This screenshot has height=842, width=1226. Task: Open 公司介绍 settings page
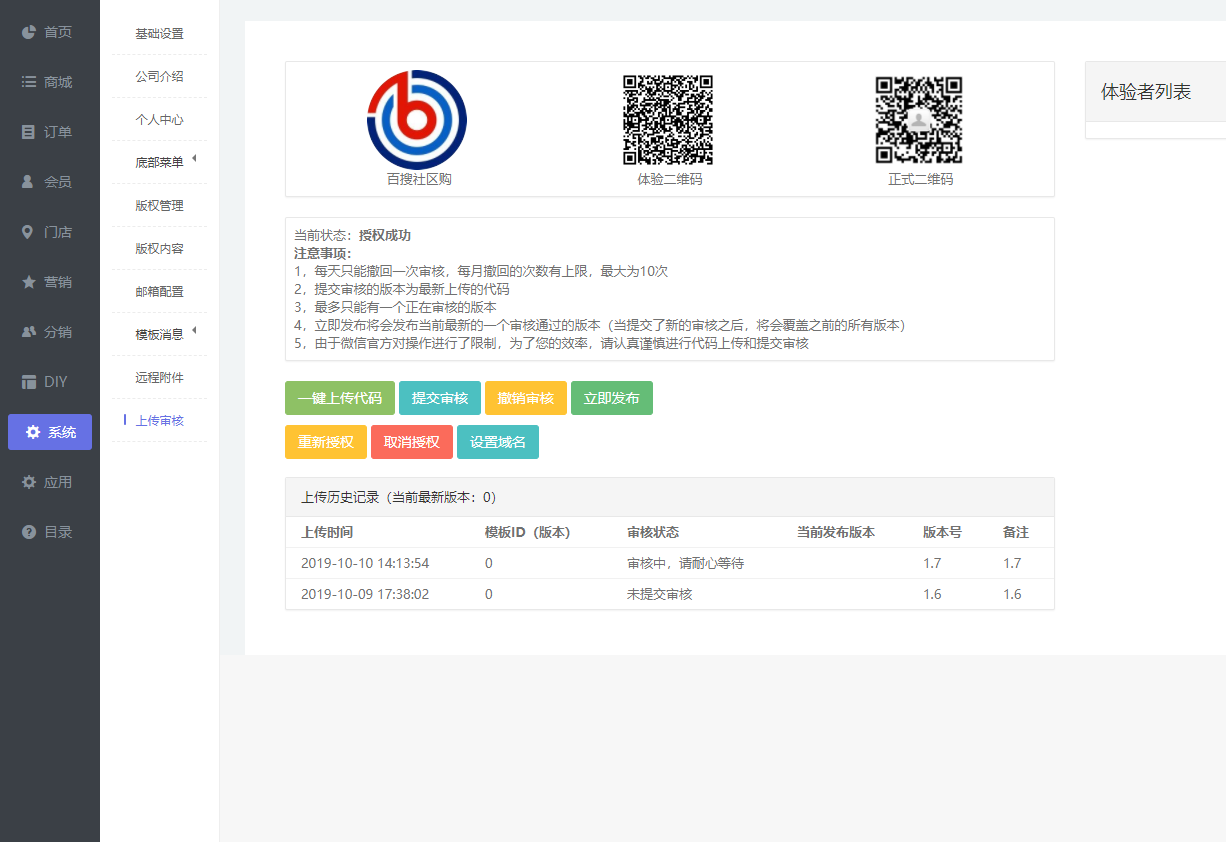pyautogui.click(x=160, y=77)
